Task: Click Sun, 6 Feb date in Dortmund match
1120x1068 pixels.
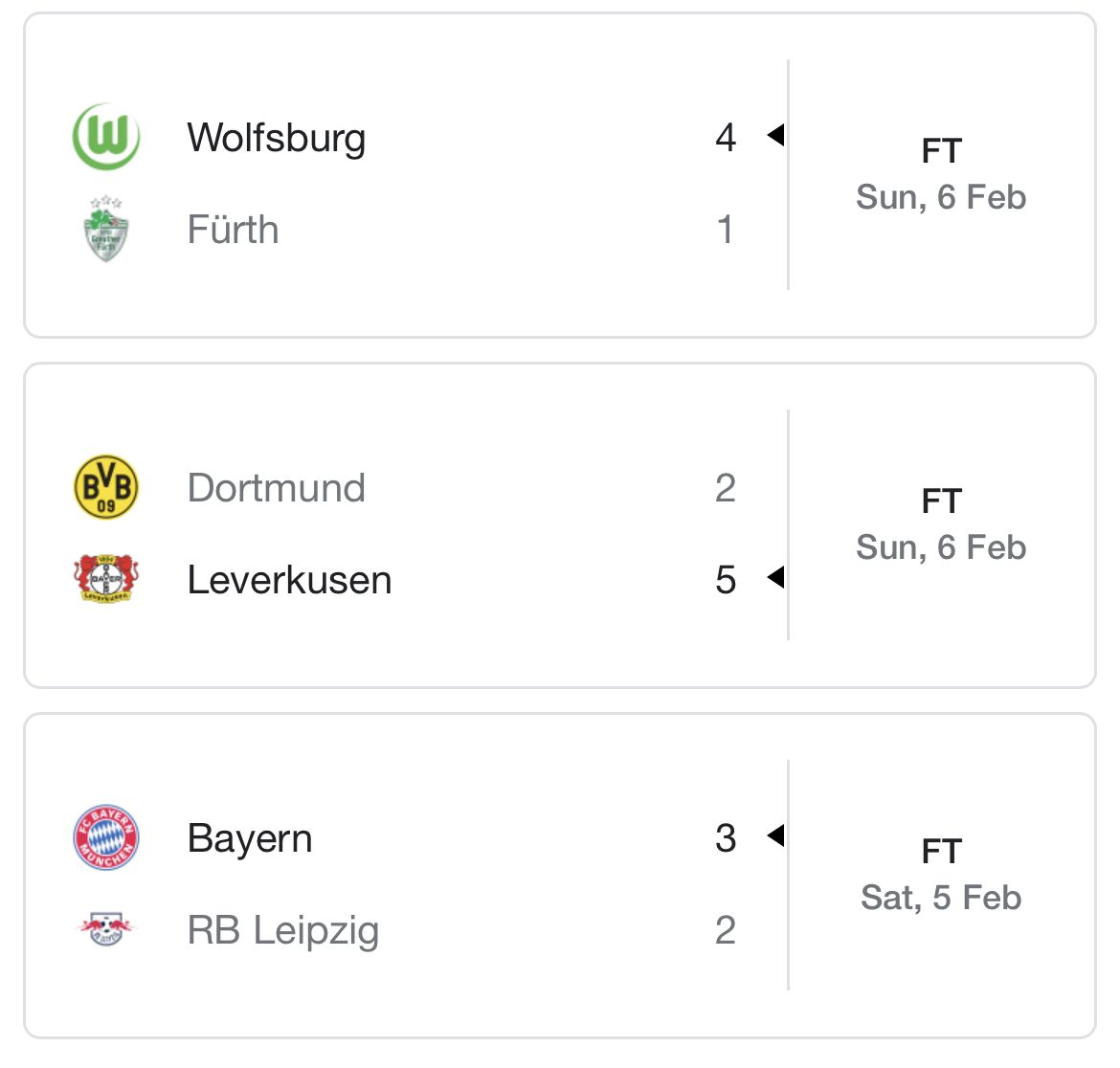Action: click(941, 547)
